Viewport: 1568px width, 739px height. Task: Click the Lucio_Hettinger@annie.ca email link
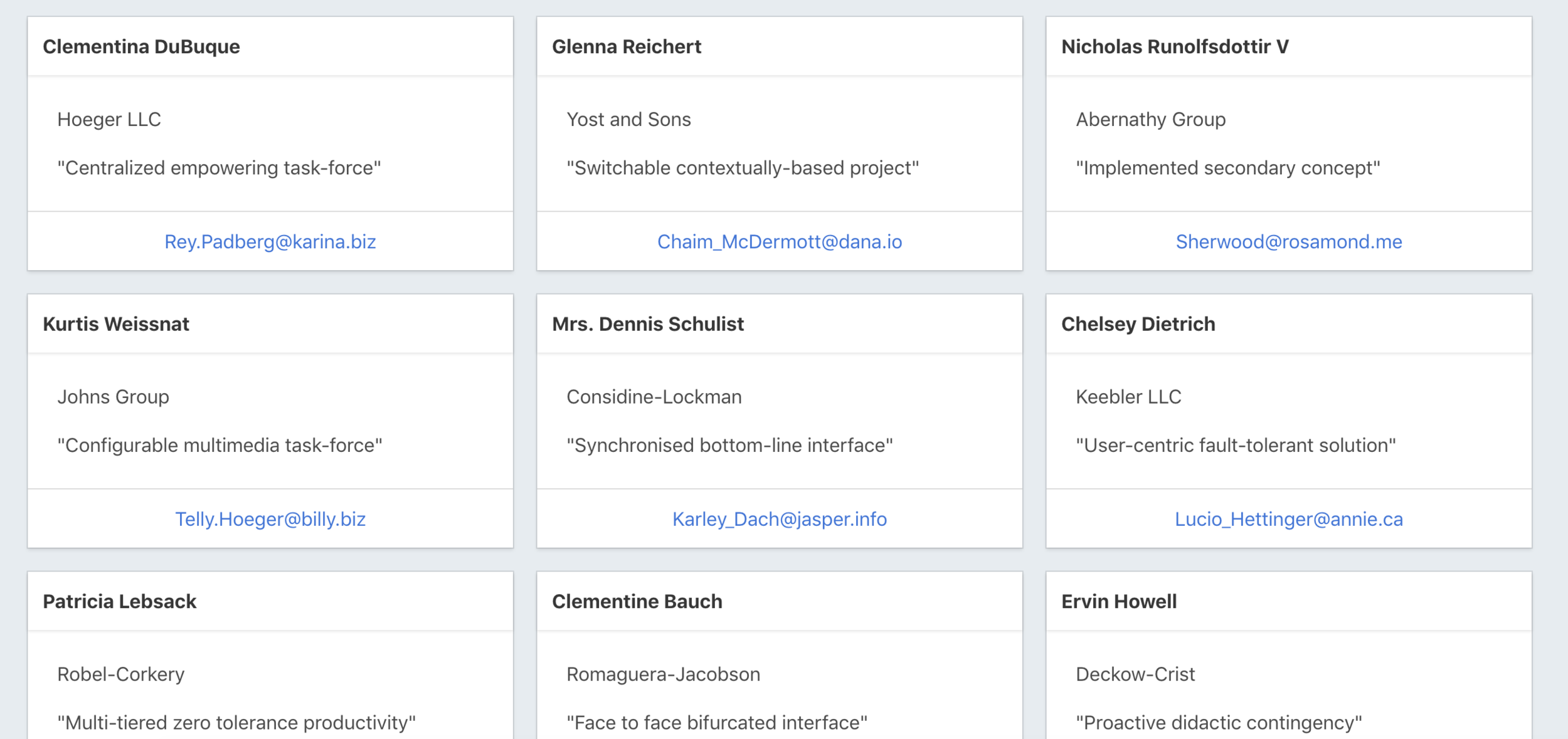click(1289, 519)
